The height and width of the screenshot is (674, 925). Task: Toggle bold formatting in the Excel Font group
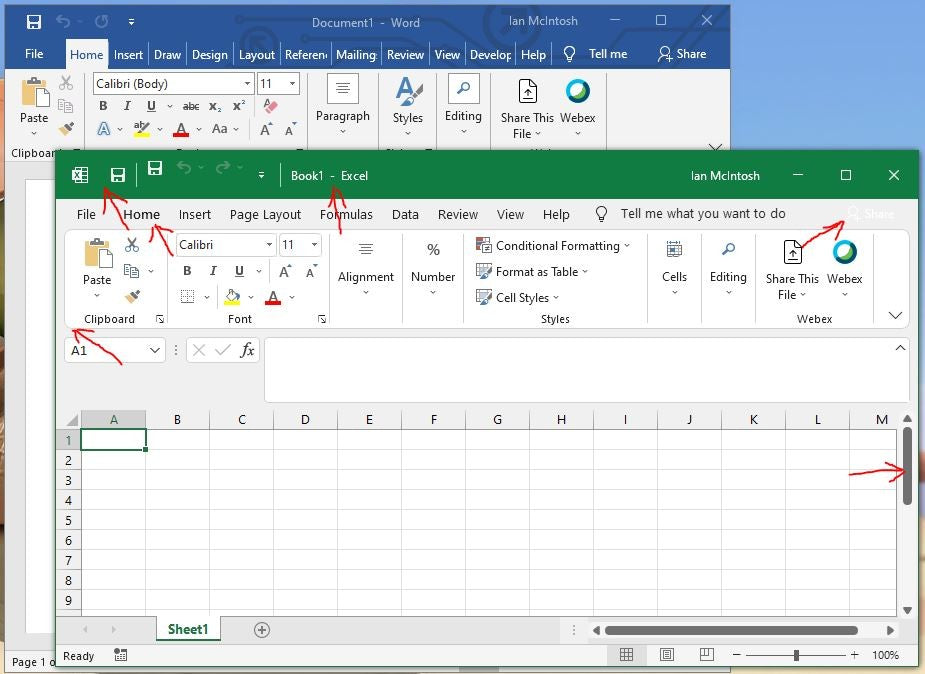point(186,270)
